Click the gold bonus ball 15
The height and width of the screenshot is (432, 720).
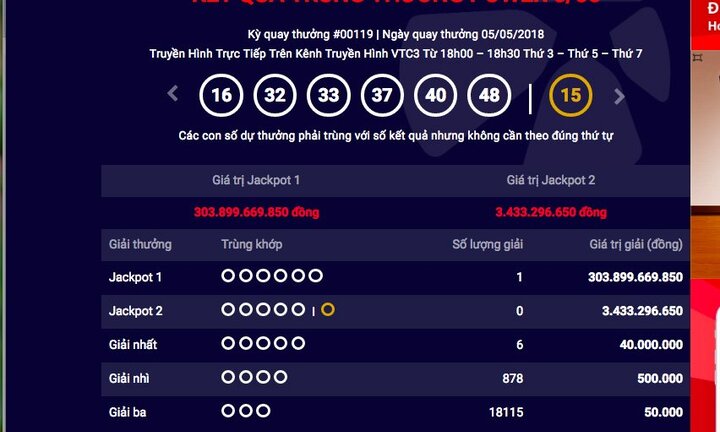click(571, 95)
